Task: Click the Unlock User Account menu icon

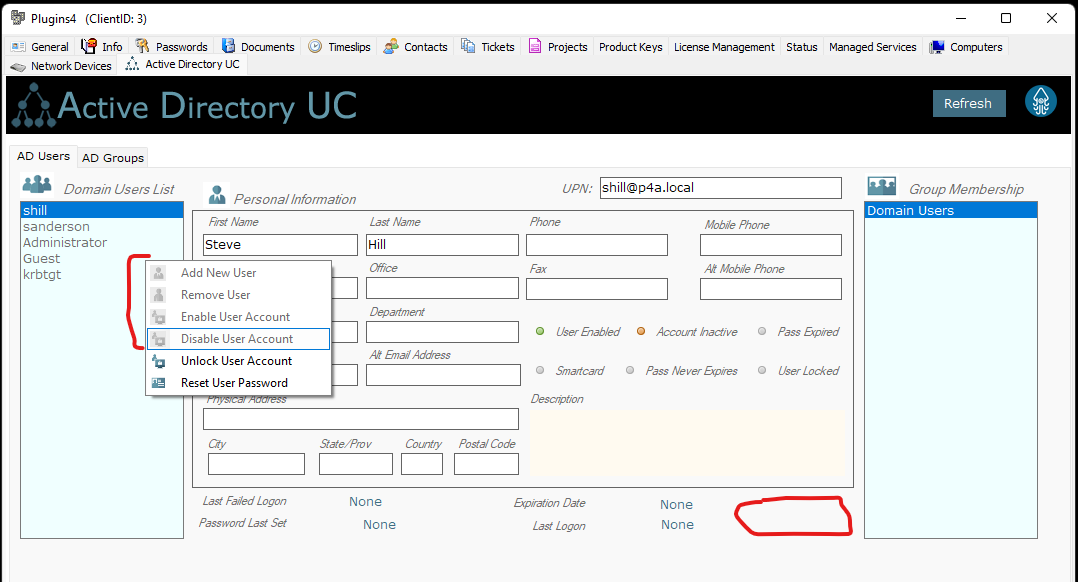Action: click(x=158, y=361)
